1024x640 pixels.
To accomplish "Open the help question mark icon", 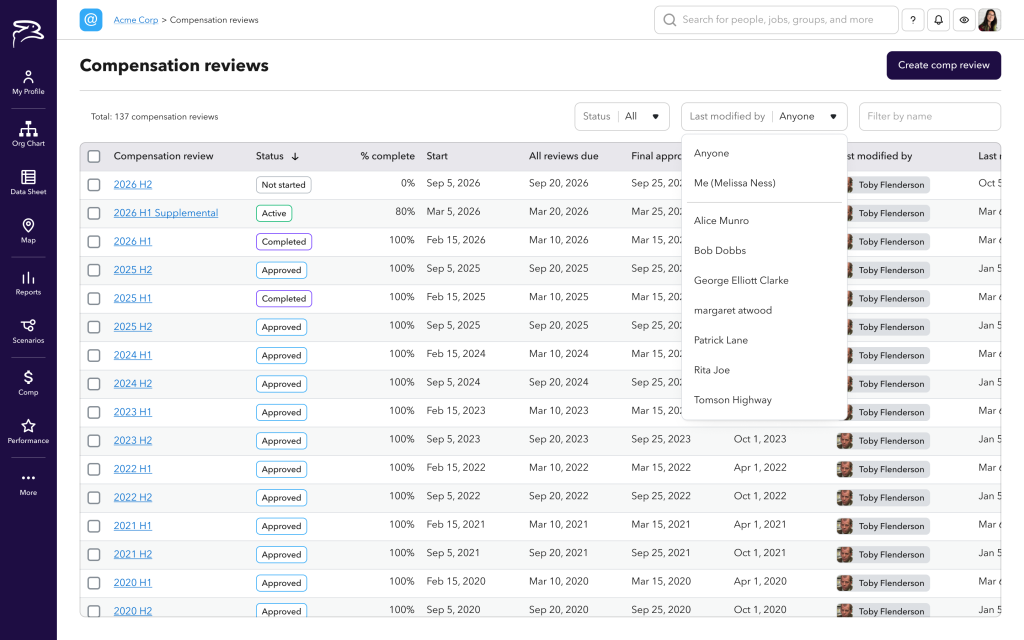I will click(x=912, y=20).
